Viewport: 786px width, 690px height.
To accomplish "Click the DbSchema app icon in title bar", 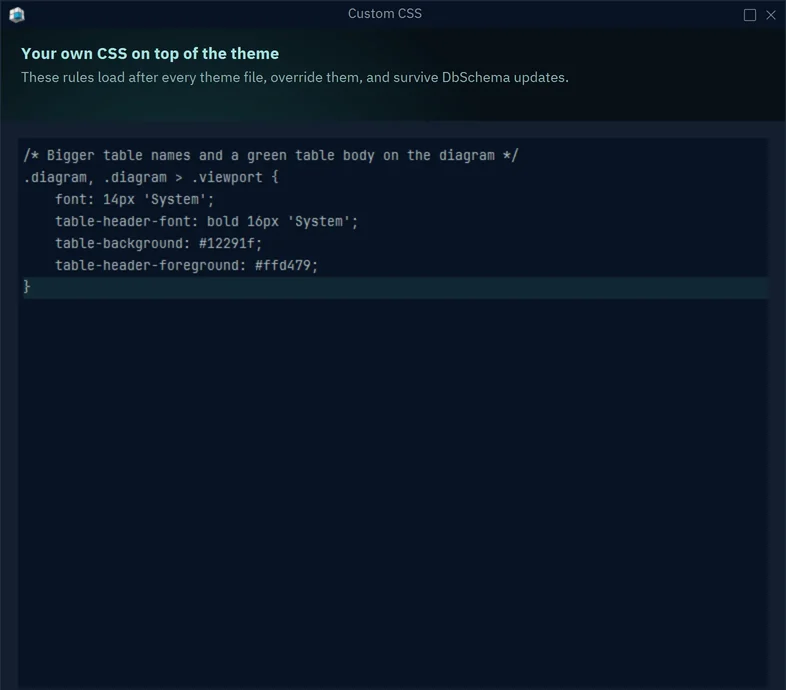I will [x=17, y=15].
